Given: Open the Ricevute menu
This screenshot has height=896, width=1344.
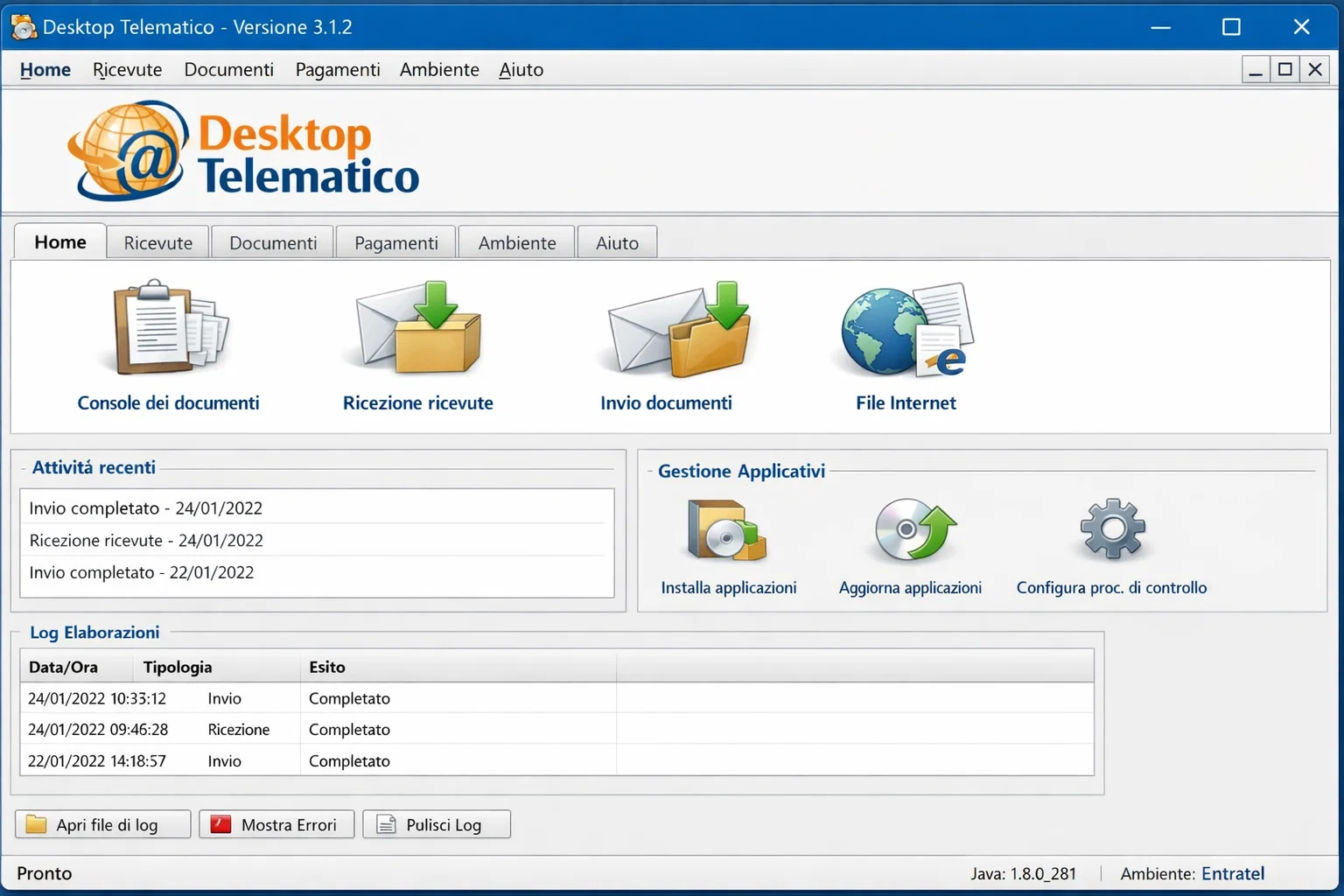Looking at the screenshot, I should pyautogui.click(x=127, y=69).
